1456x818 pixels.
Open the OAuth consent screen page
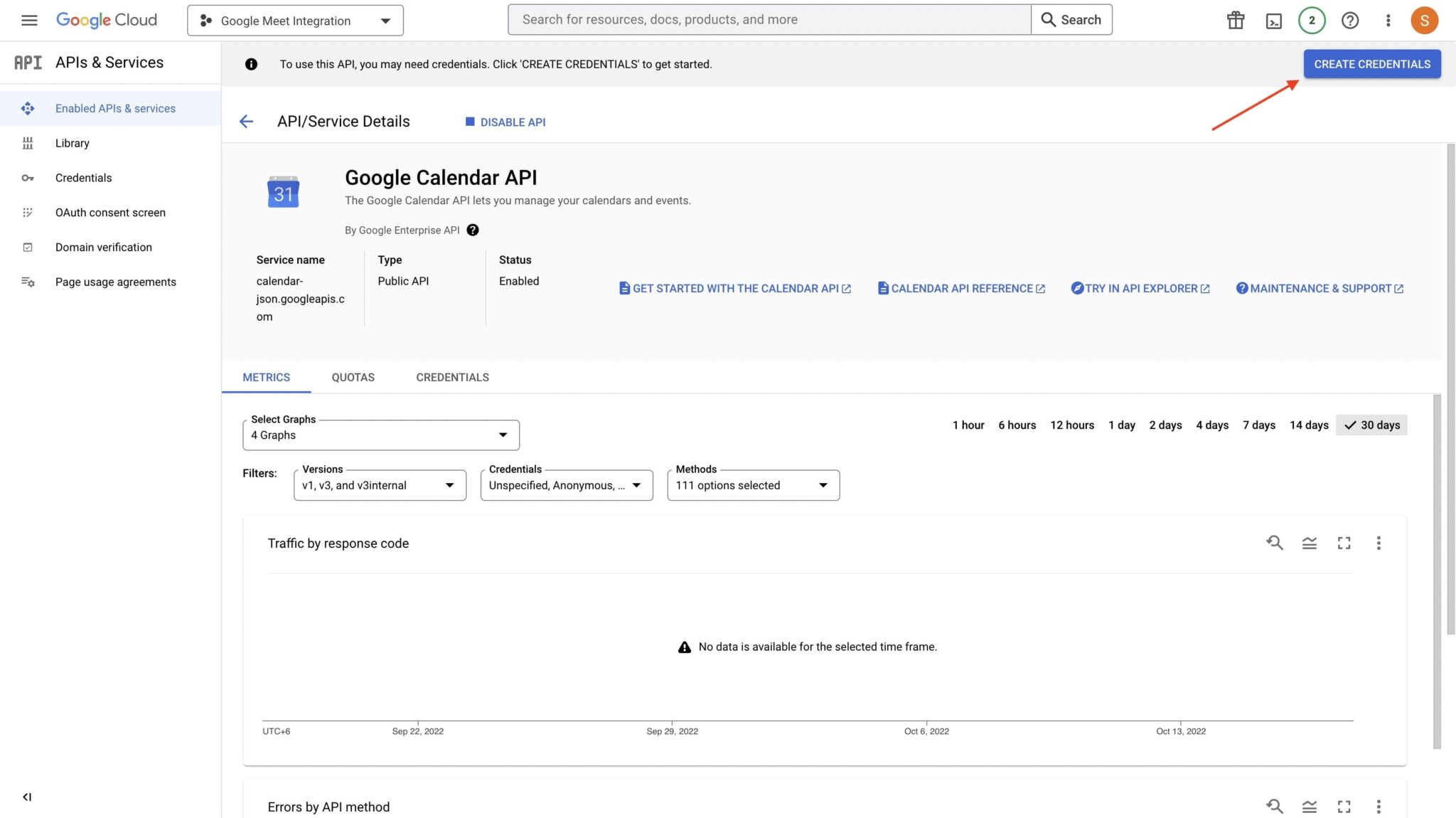(x=110, y=212)
